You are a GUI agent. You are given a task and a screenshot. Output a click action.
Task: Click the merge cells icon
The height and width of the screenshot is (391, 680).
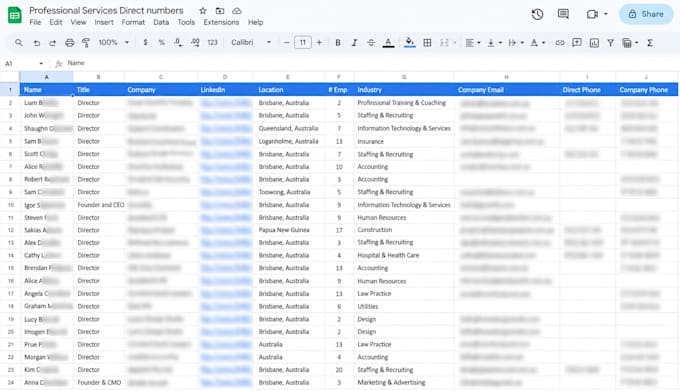coord(445,42)
